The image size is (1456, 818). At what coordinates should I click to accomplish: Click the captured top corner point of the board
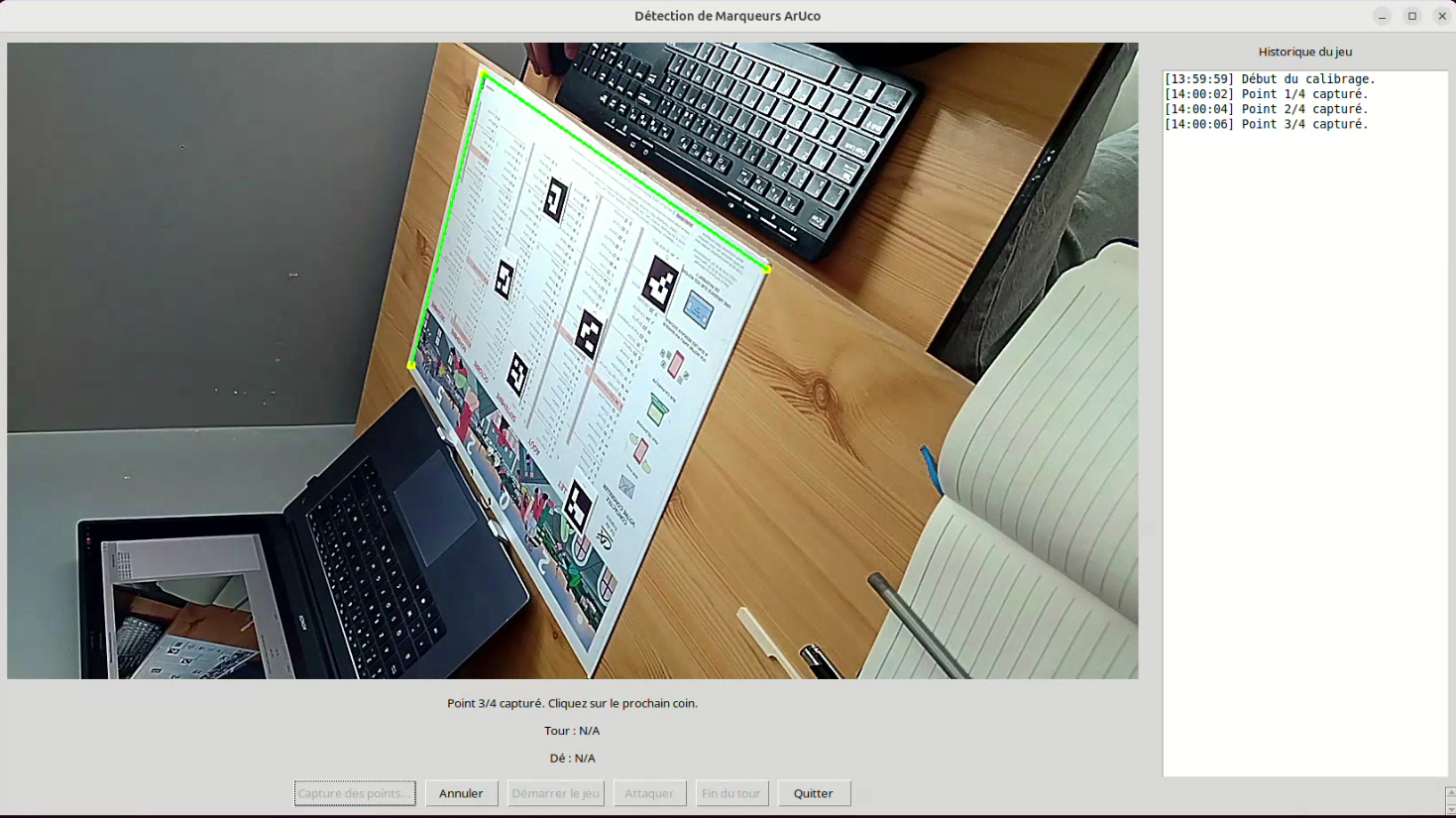click(484, 74)
